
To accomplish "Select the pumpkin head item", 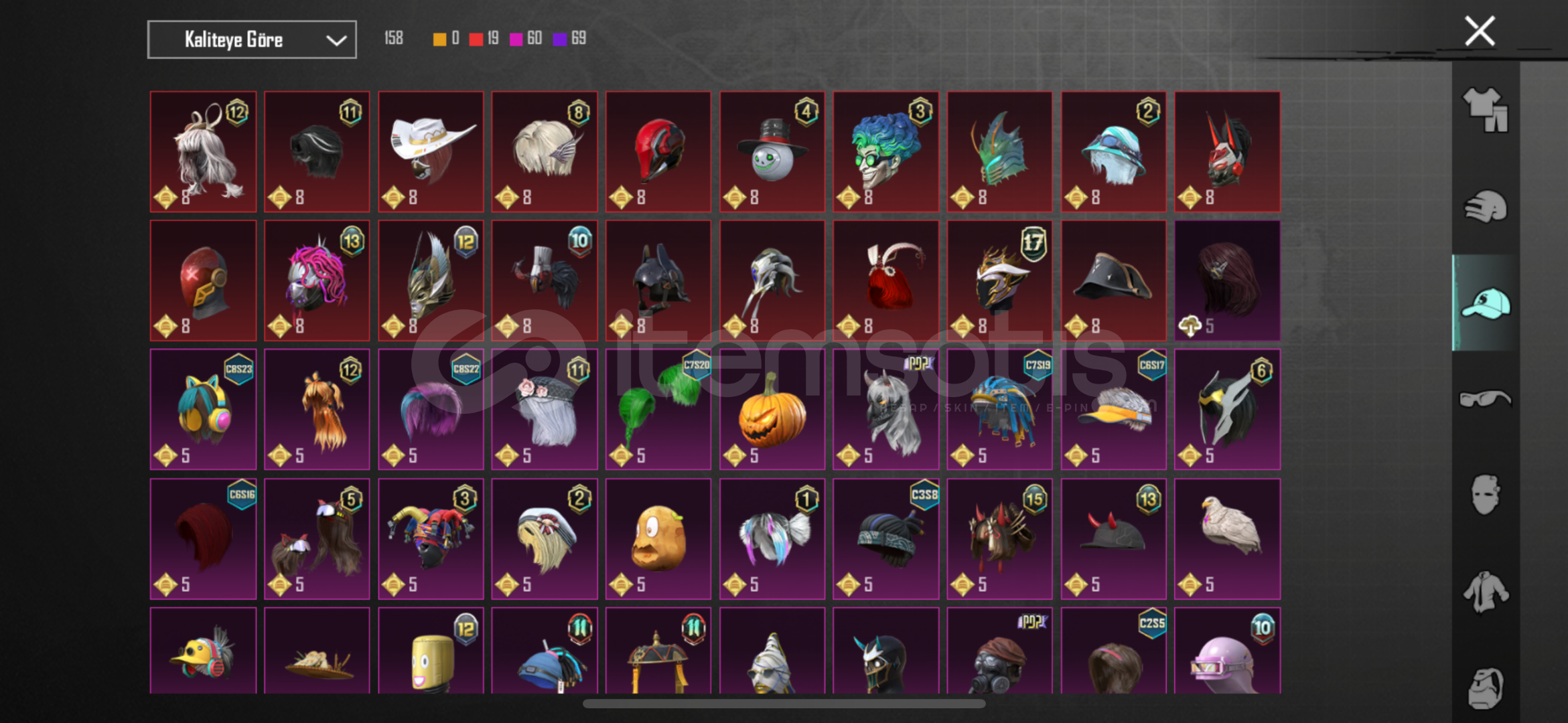I will (x=772, y=409).
